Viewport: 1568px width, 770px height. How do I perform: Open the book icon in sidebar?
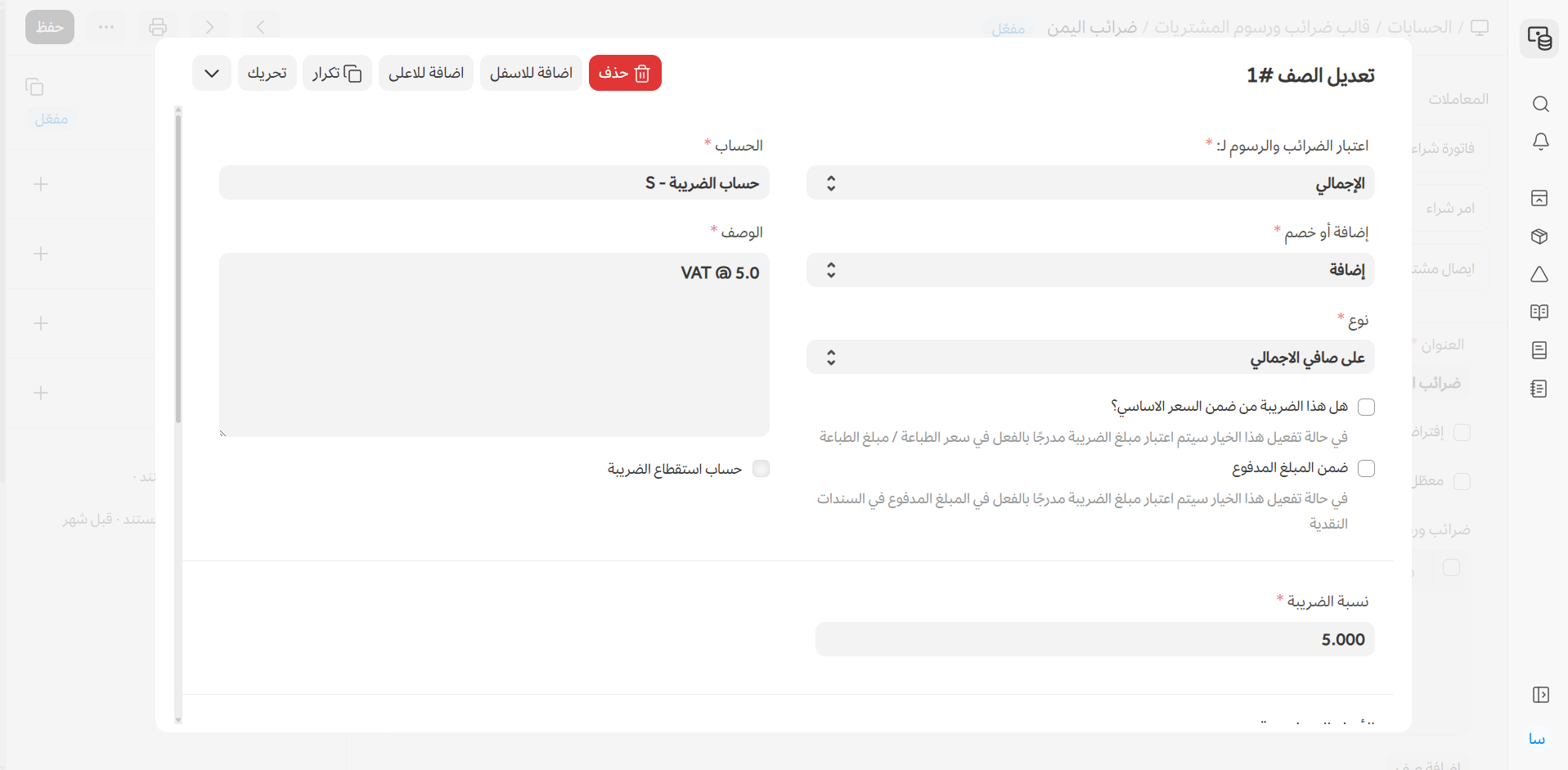(1539, 313)
